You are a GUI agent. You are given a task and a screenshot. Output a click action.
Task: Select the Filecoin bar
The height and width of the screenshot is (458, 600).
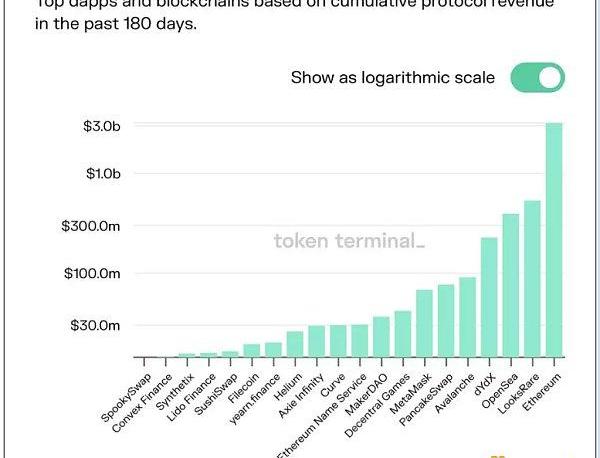pyautogui.click(x=252, y=350)
